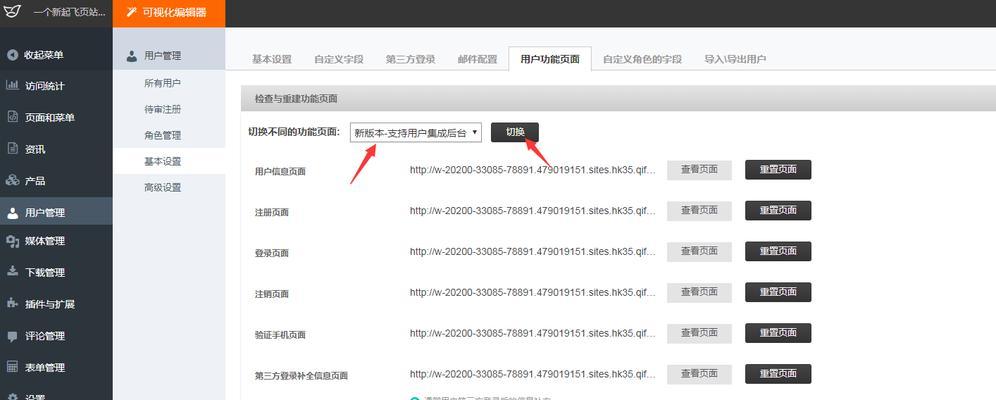Image resolution: width=996 pixels, height=400 pixels.
Task: Click the 注册页面 URL text
Action: (532, 211)
